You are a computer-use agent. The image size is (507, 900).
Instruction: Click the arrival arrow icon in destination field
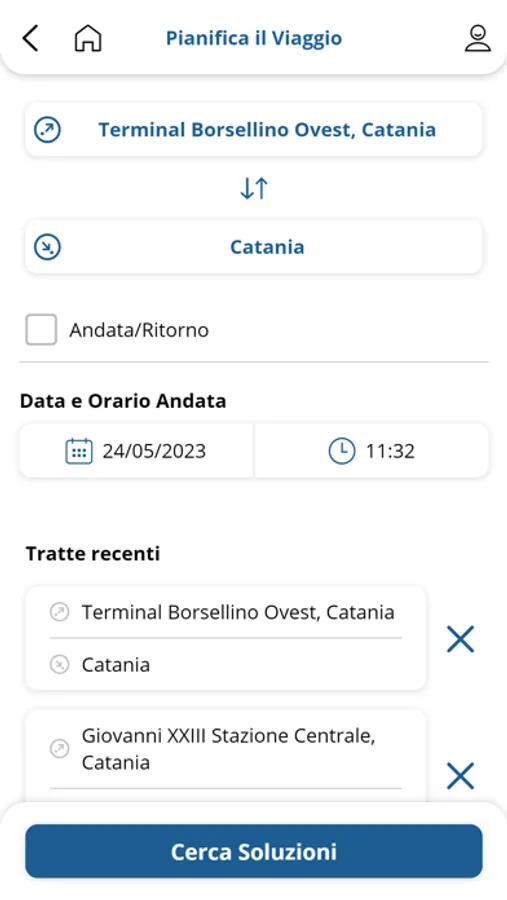pyautogui.click(x=48, y=247)
